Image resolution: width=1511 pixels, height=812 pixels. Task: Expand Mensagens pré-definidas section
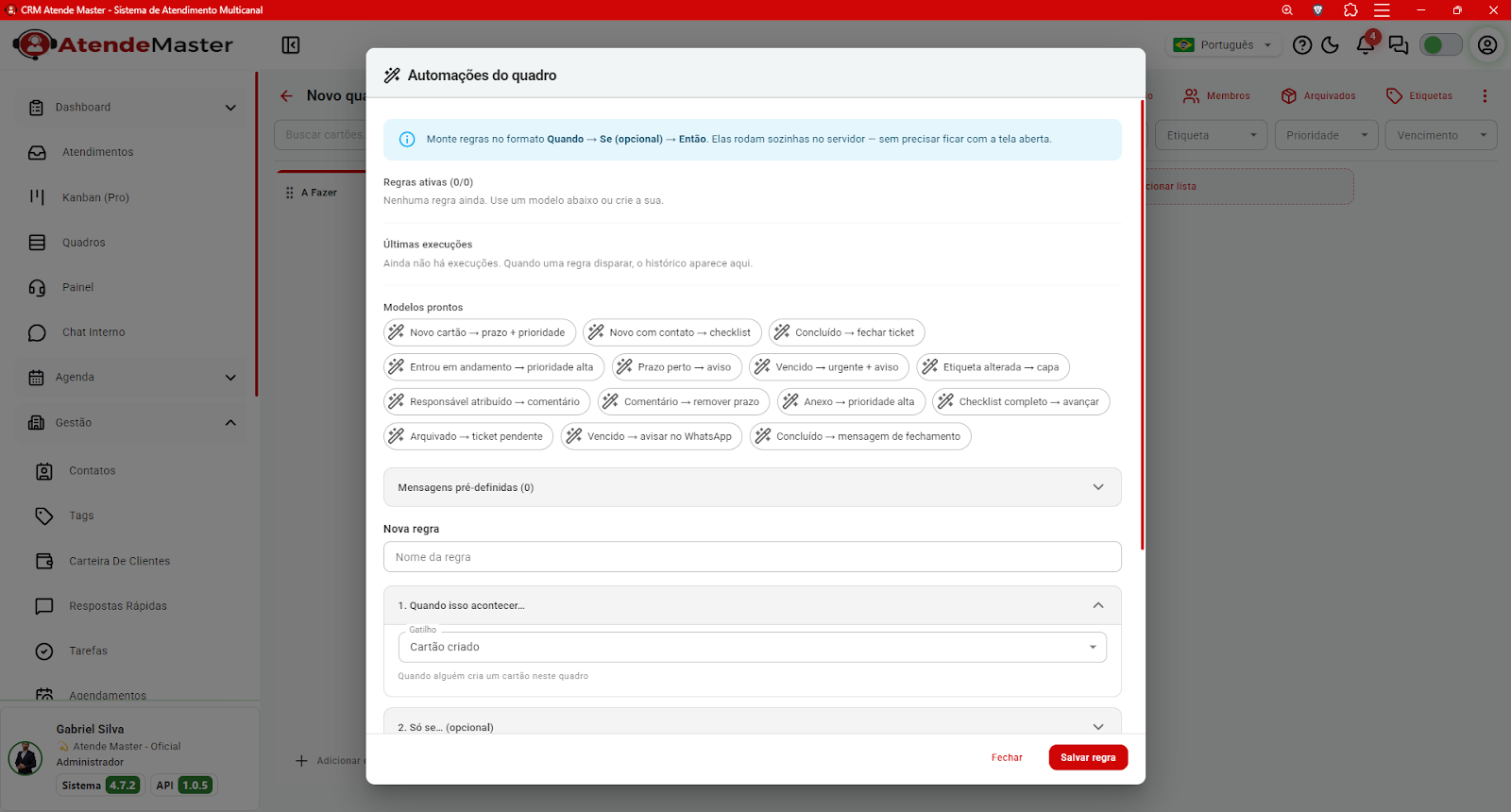[753, 487]
